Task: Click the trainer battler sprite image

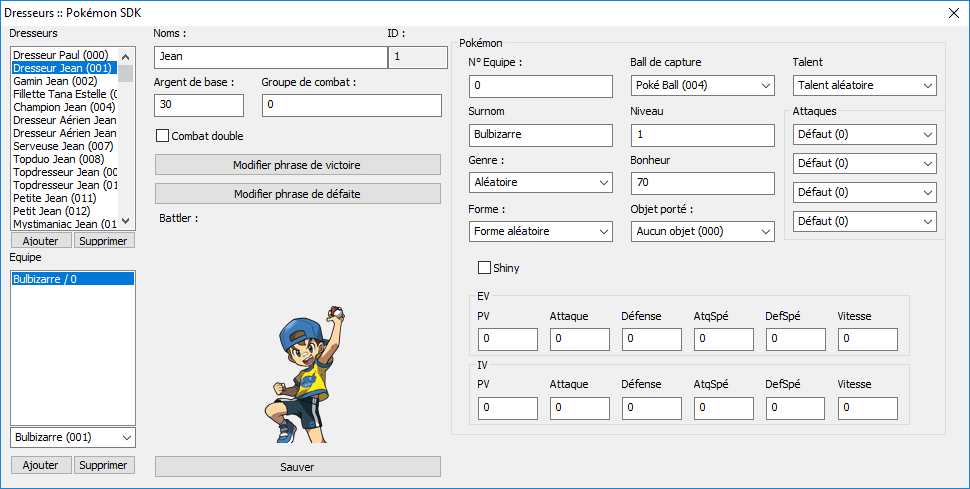Action: click(304, 374)
